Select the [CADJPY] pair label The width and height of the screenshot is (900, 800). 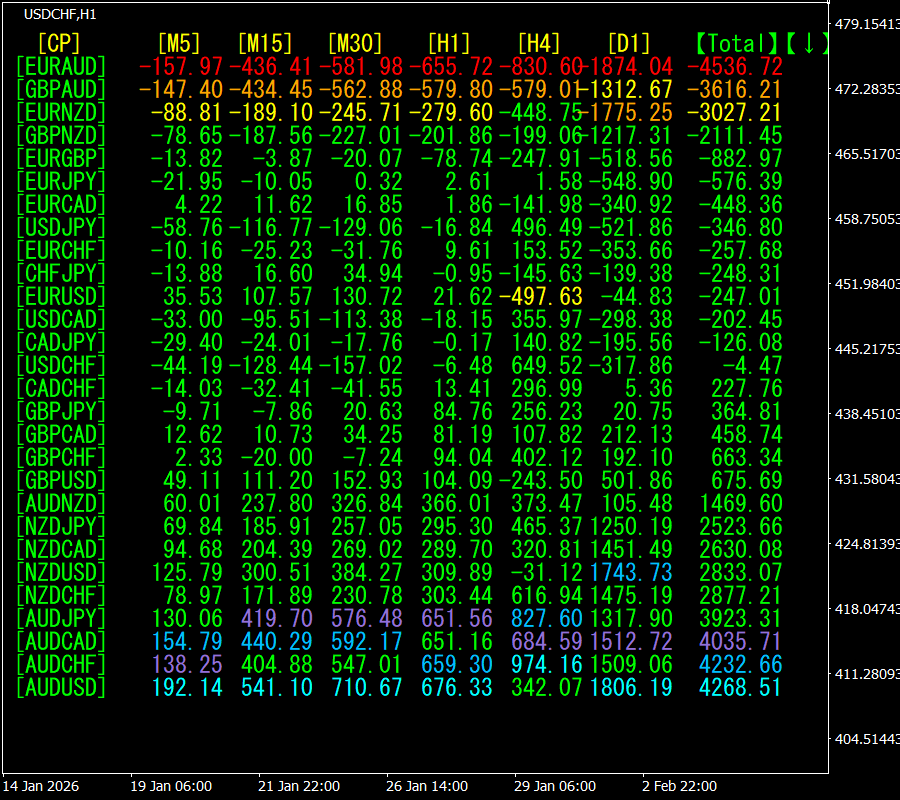pos(61,342)
